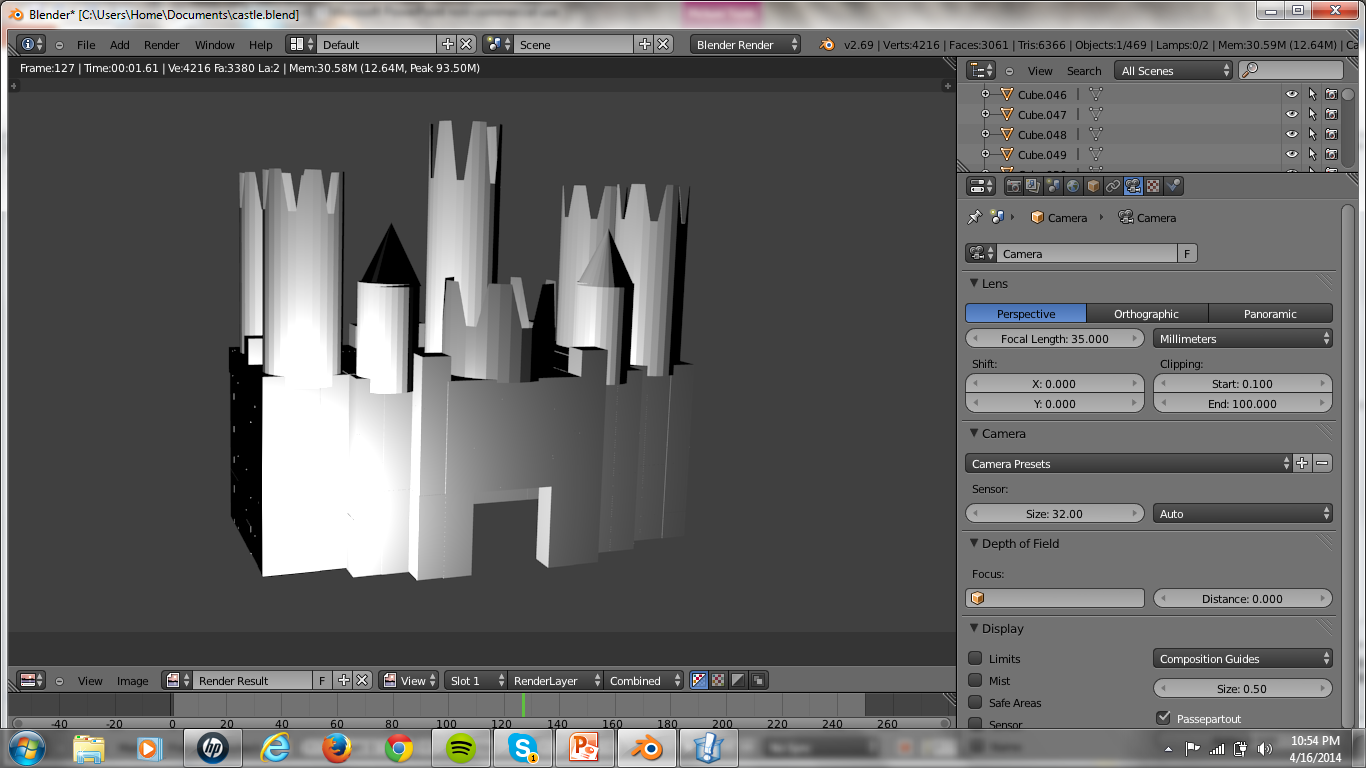
Task: Select the Render Layers properties tab
Action: tap(1033, 186)
